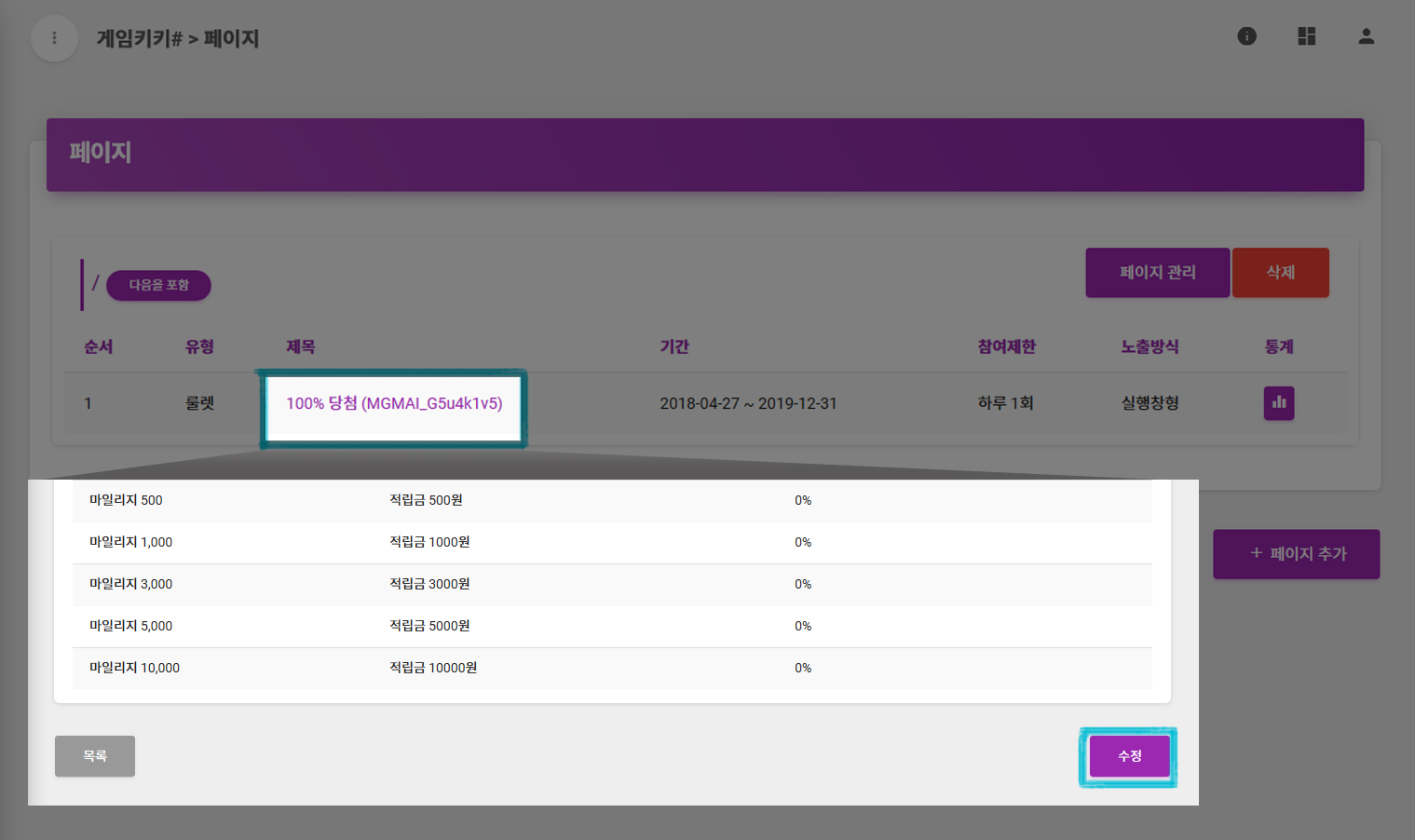Click the '페이지 관리' button
The image size is (1415, 840).
click(1157, 273)
